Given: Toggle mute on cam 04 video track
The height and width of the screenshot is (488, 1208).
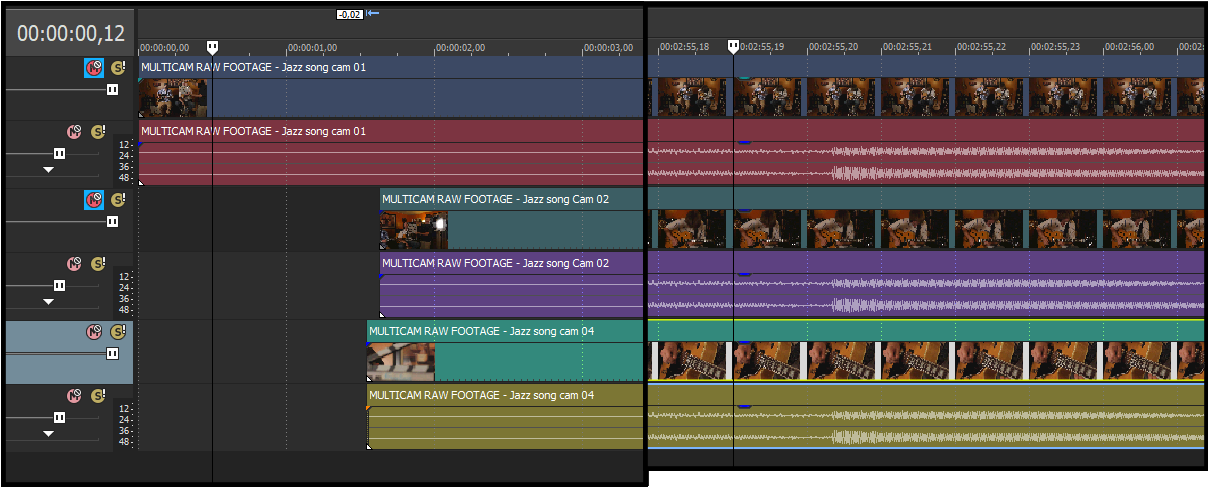Looking at the screenshot, I should 93,332.
